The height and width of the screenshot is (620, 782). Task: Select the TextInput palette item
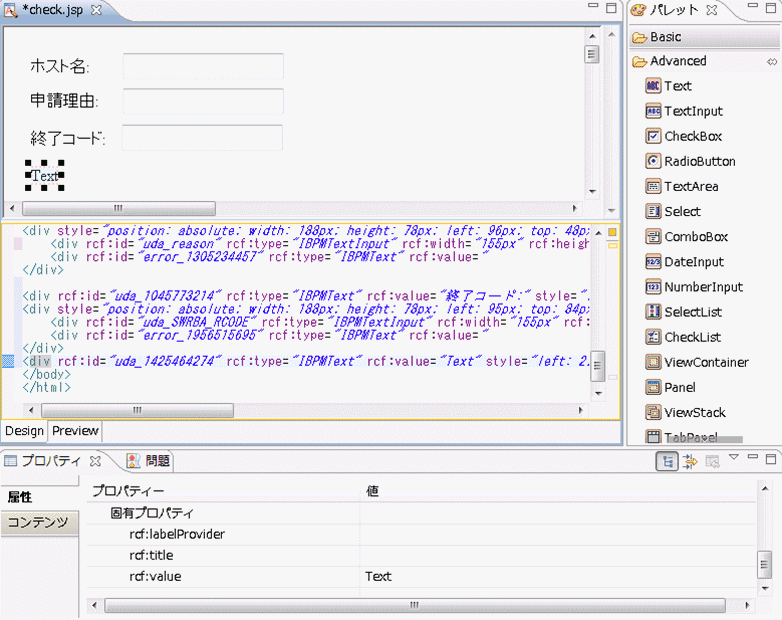point(692,111)
